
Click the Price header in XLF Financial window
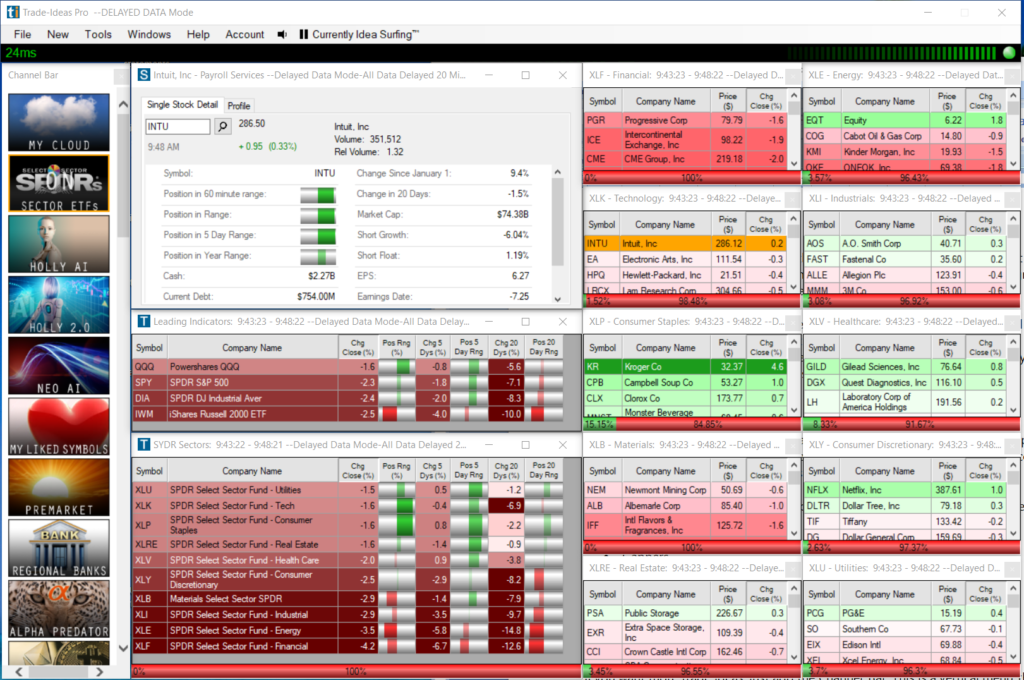728,101
